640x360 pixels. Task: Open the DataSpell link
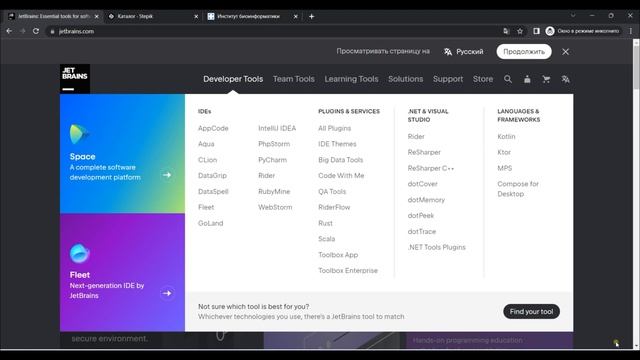[213, 191]
